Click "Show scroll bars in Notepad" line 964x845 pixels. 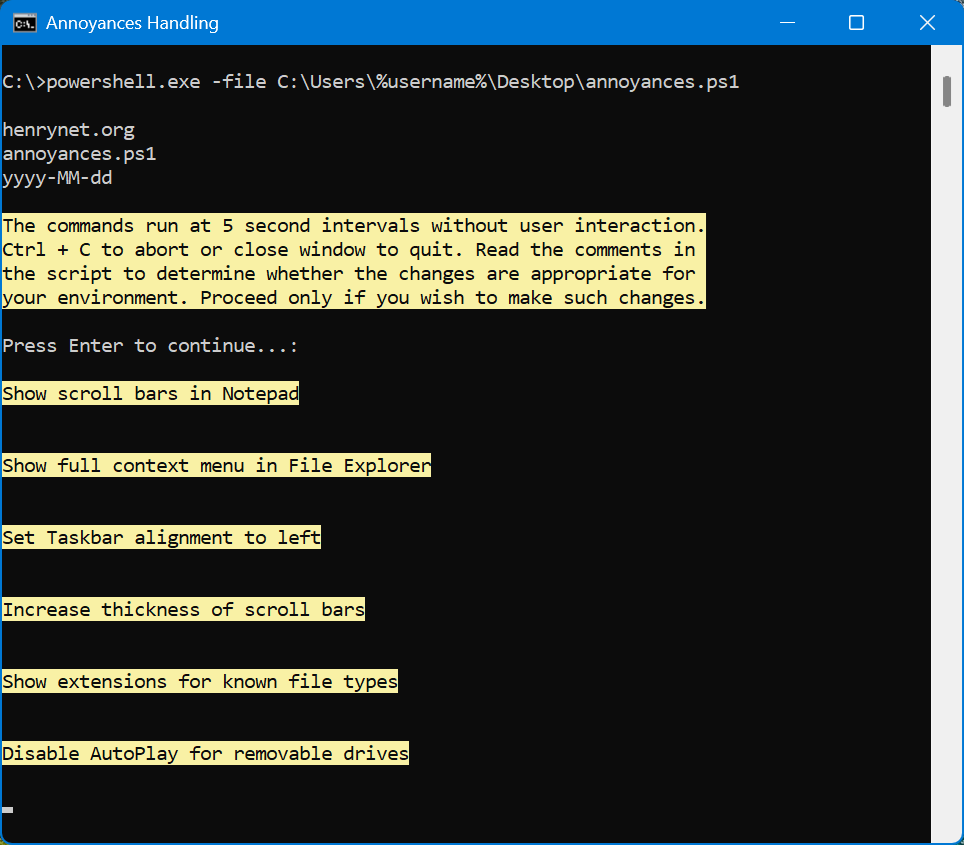pyautogui.click(x=150, y=394)
